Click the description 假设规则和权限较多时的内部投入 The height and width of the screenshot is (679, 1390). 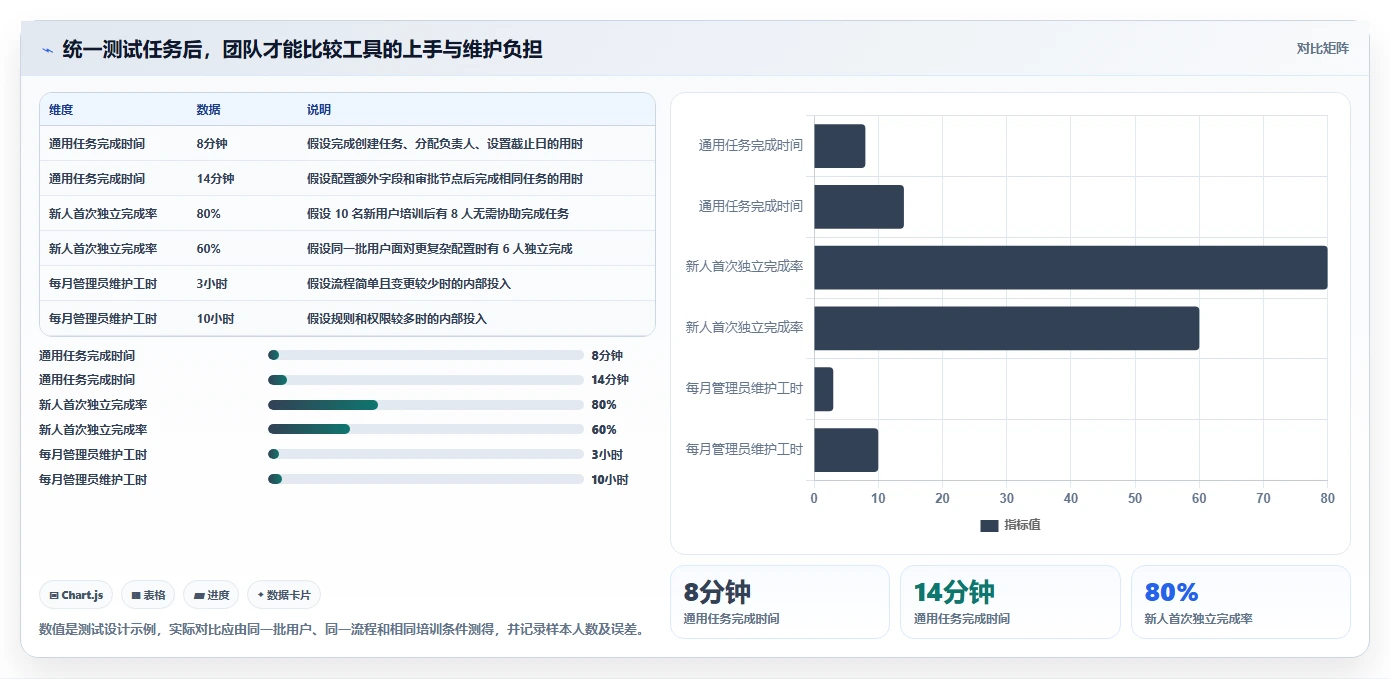[x=397, y=319]
